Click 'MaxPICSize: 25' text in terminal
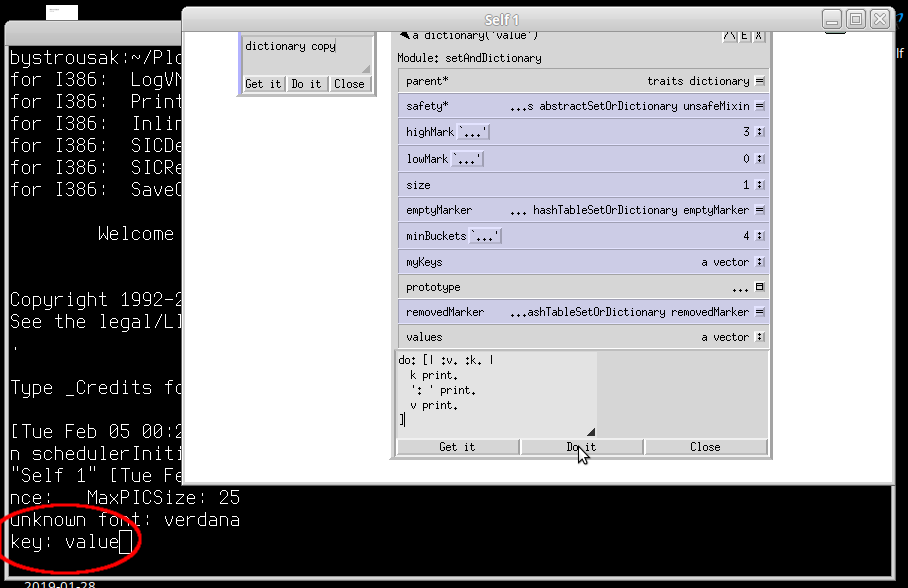Viewport: 908px width, 588px height. click(x=163, y=497)
